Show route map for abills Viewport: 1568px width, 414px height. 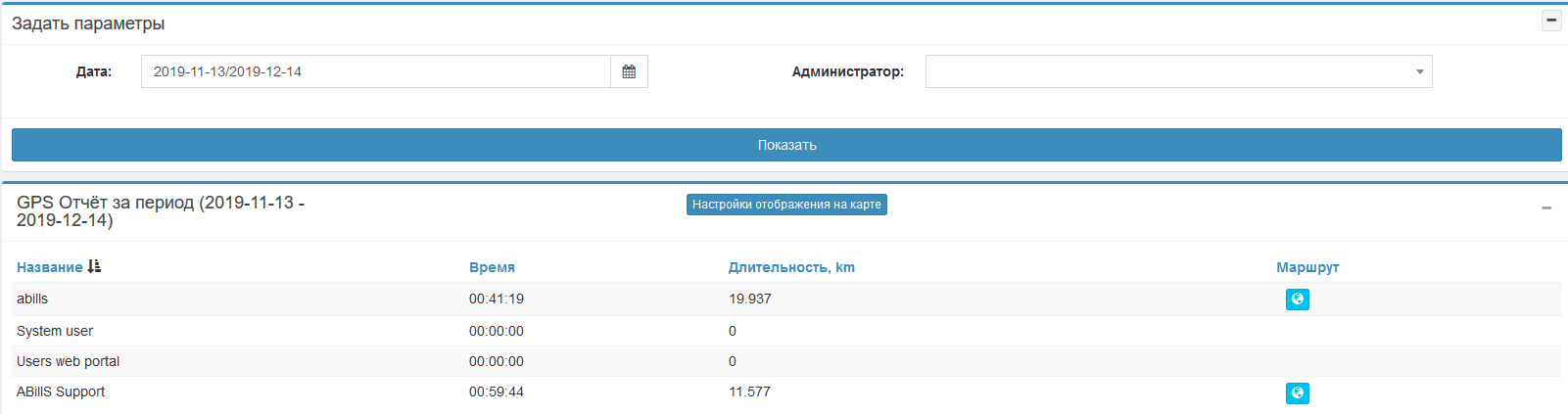pos(1297,299)
